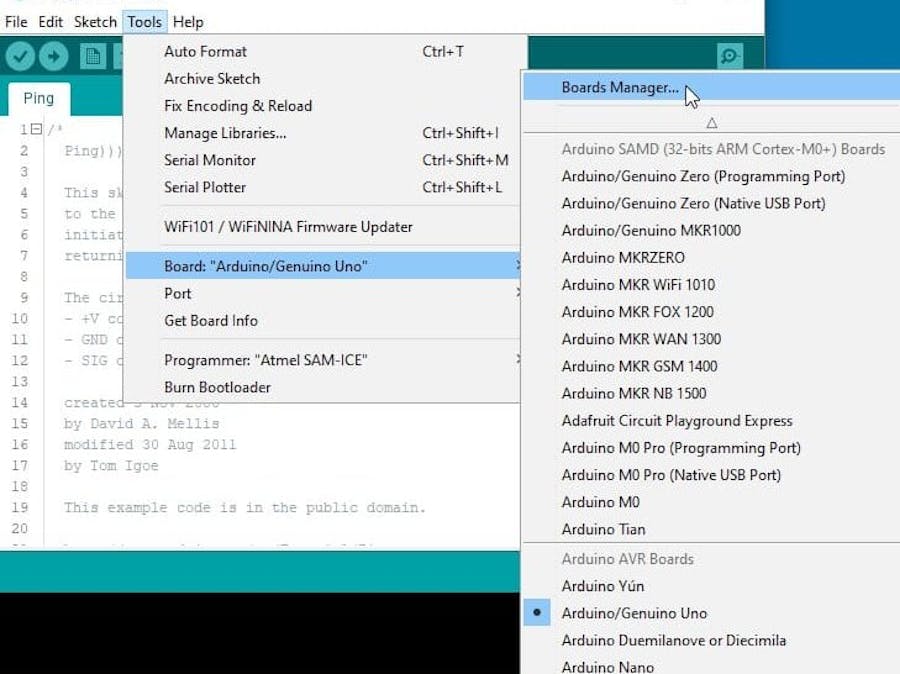The image size is (900, 674).
Task: Select Arduino/Genuino Zero (Programming Port)
Action: 712,176
